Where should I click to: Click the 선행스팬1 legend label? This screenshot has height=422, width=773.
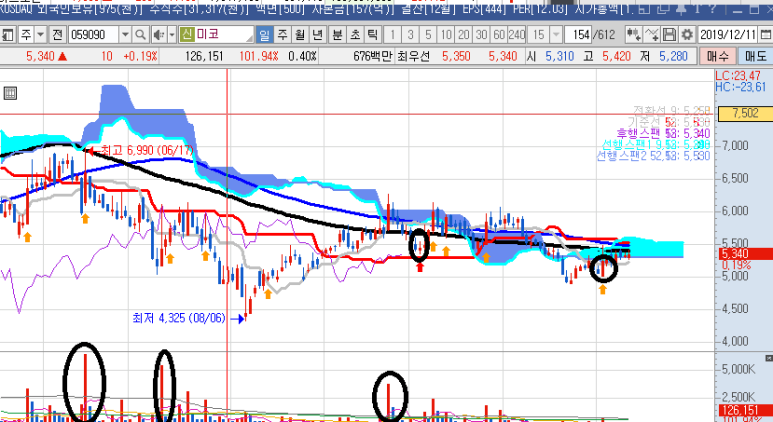pos(627,144)
